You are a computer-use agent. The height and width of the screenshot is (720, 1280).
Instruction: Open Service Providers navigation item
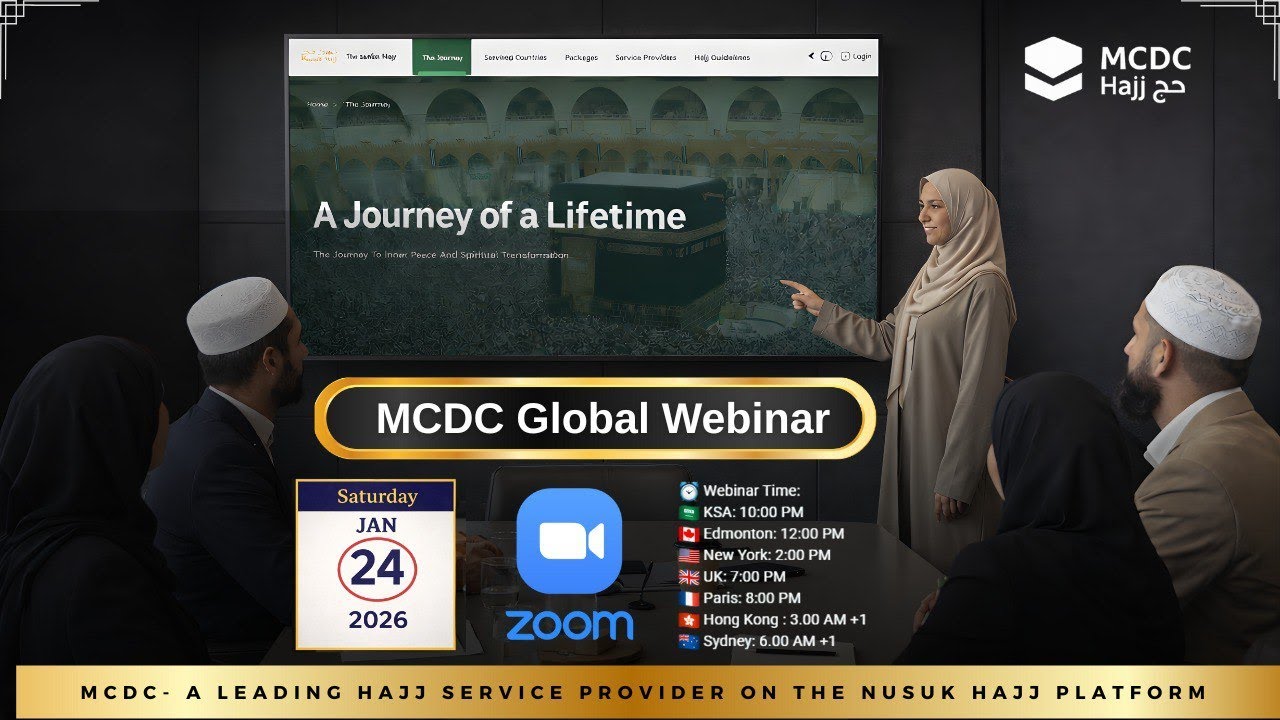[x=646, y=58]
